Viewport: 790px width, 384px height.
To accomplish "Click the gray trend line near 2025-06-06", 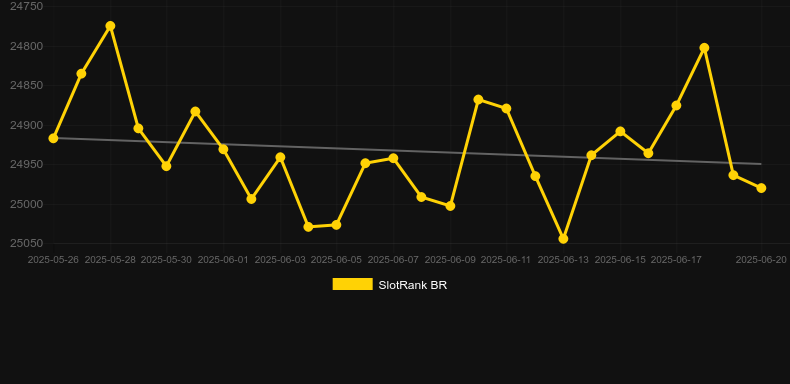I will (365, 149).
